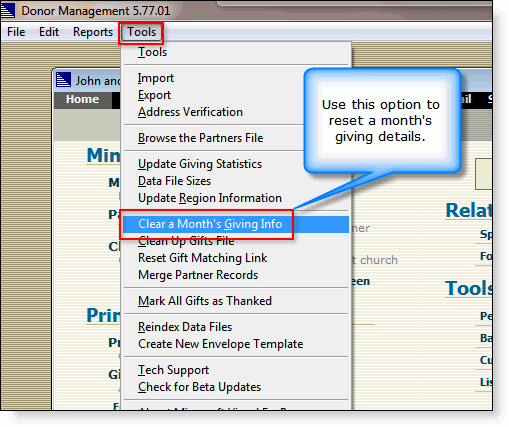Click the icon beside John and window title

pos(63,80)
